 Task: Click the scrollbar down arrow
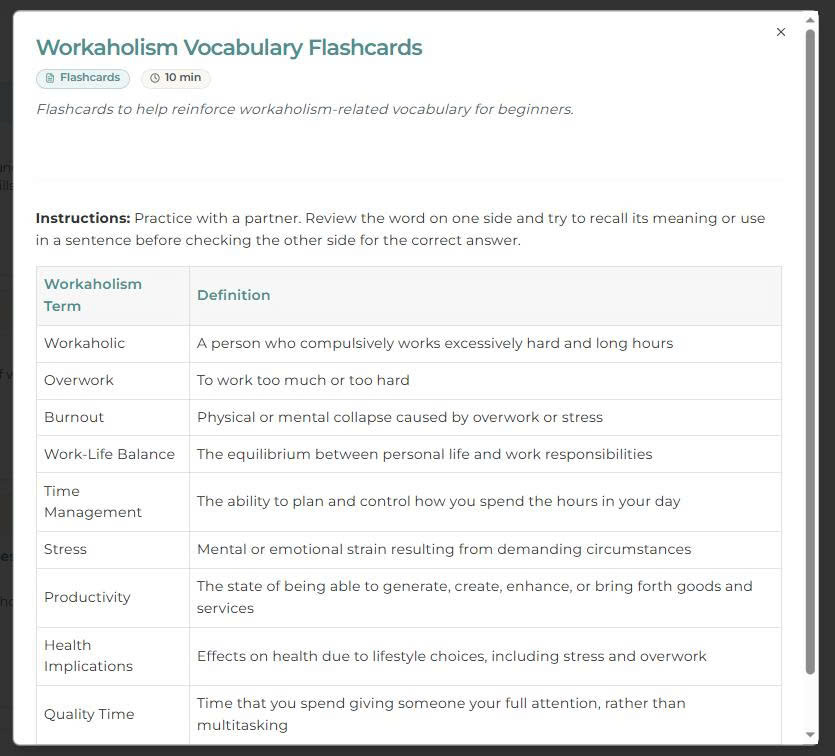click(x=810, y=735)
